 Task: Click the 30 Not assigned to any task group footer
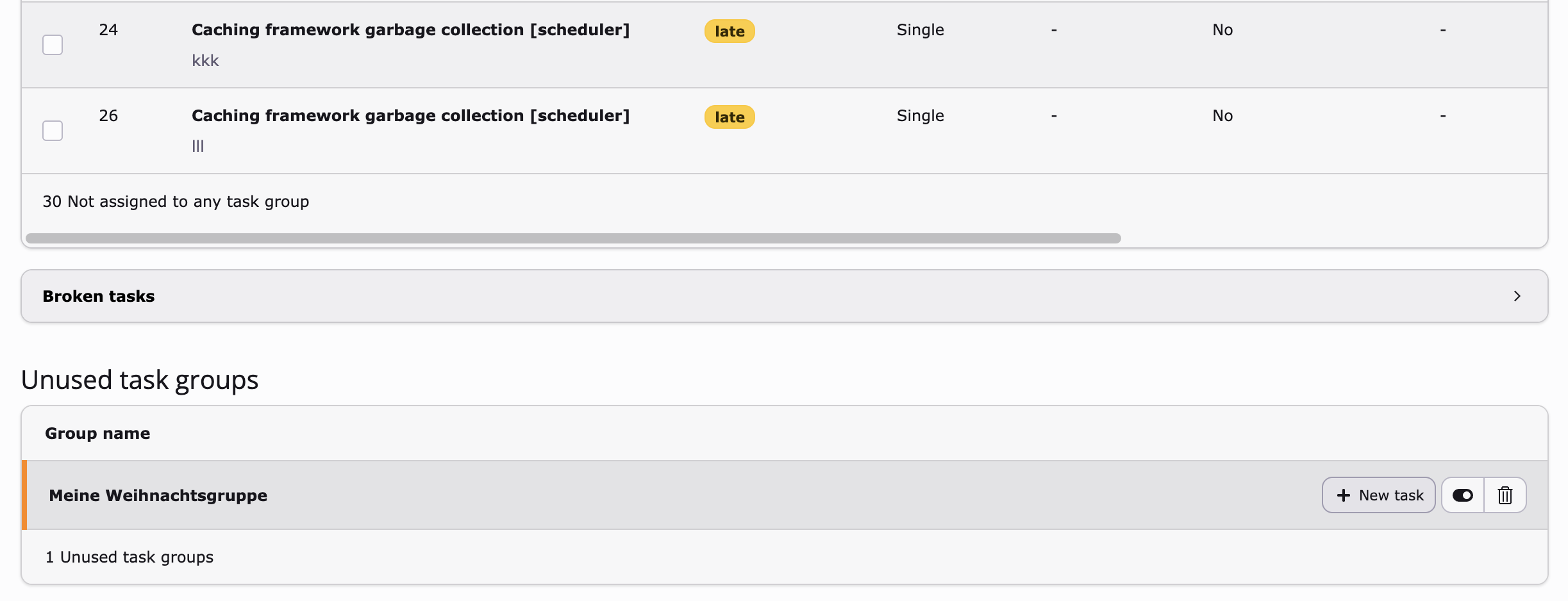tap(176, 202)
